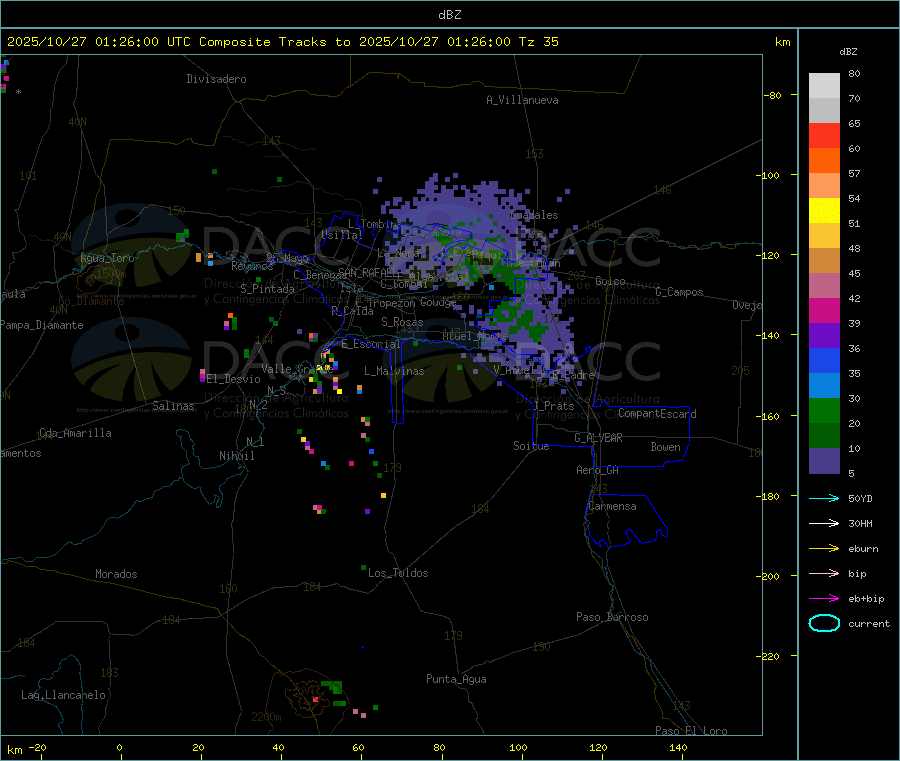
Task: Click the 0 km horizontal axis tick
Action: click(119, 747)
